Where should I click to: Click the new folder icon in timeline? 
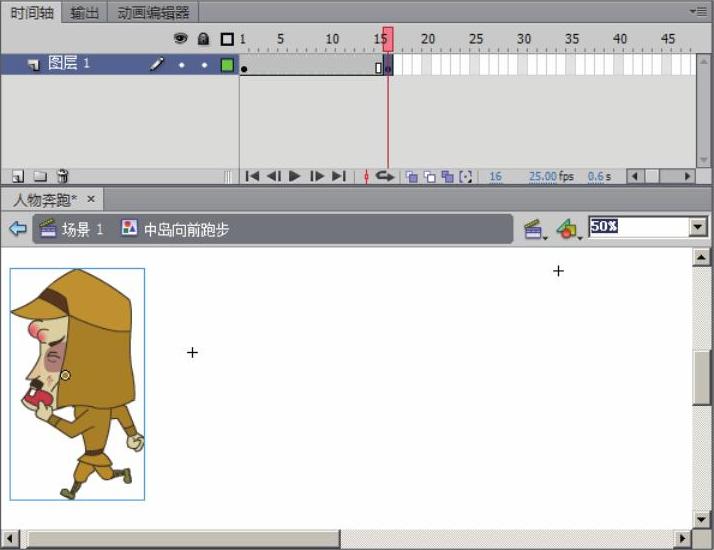tap(41, 176)
